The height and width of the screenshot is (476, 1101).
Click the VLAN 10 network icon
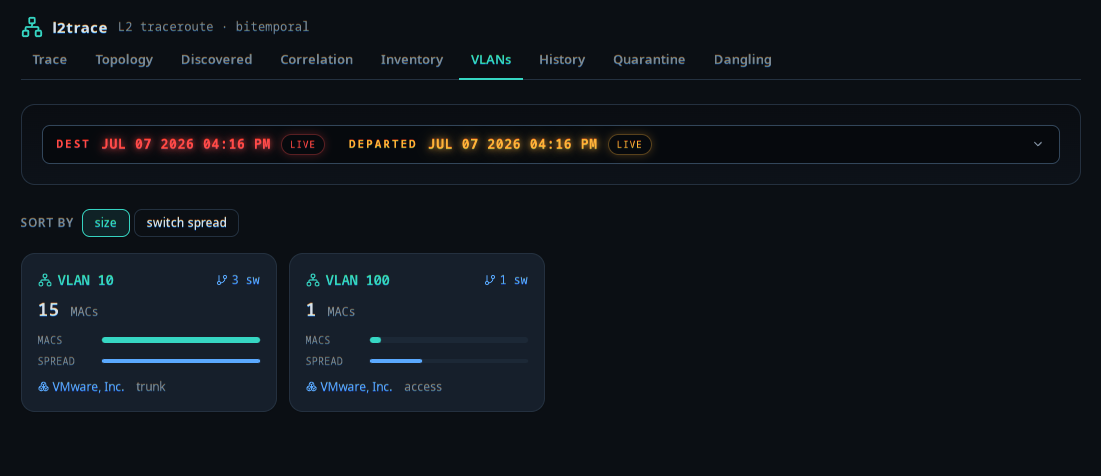pyautogui.click(x=45, y=280)
